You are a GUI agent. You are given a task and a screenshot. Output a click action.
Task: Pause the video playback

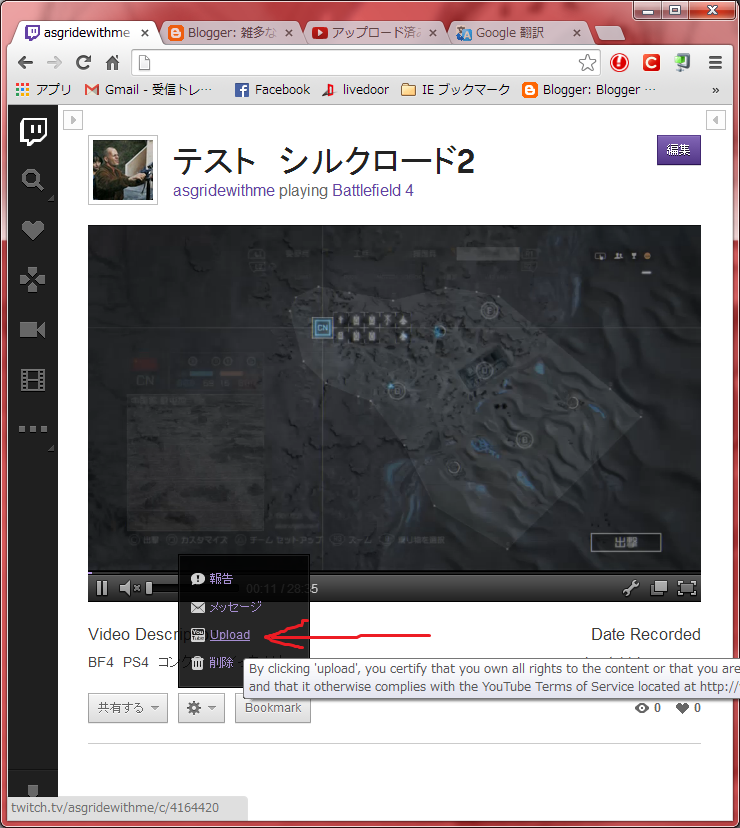point(102,588)
